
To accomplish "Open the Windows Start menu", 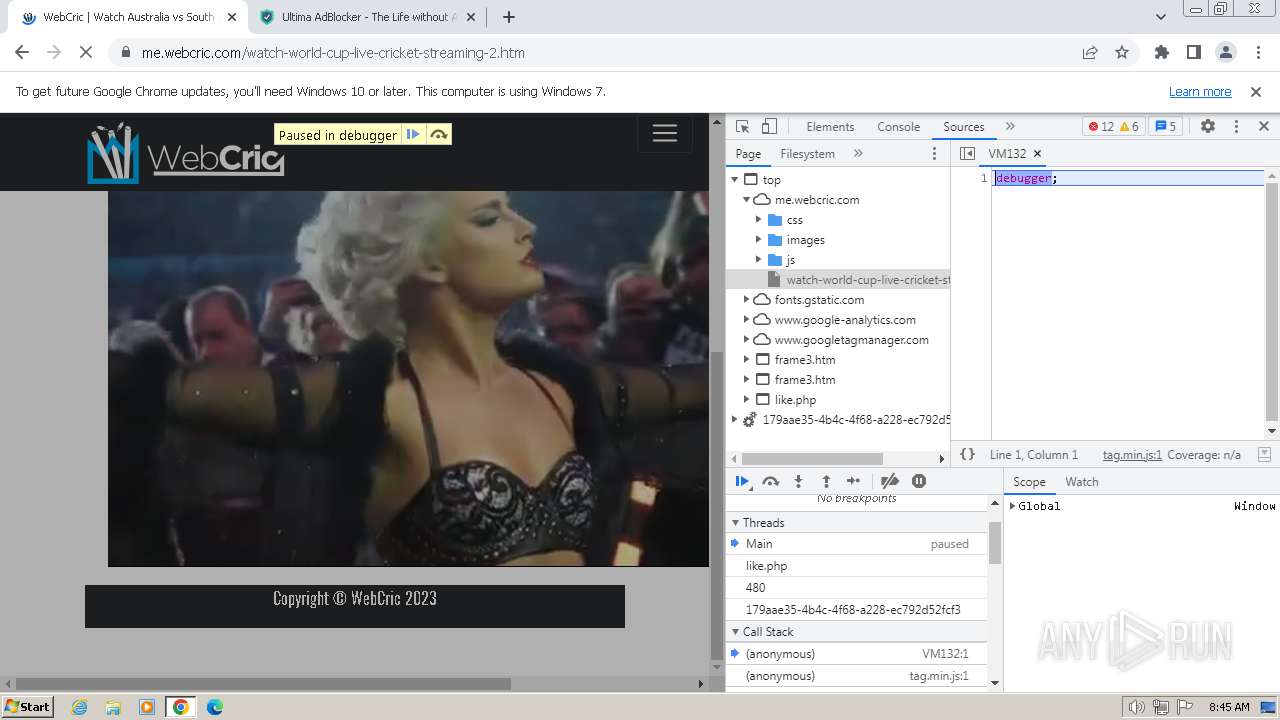I will tap(28, 707).
